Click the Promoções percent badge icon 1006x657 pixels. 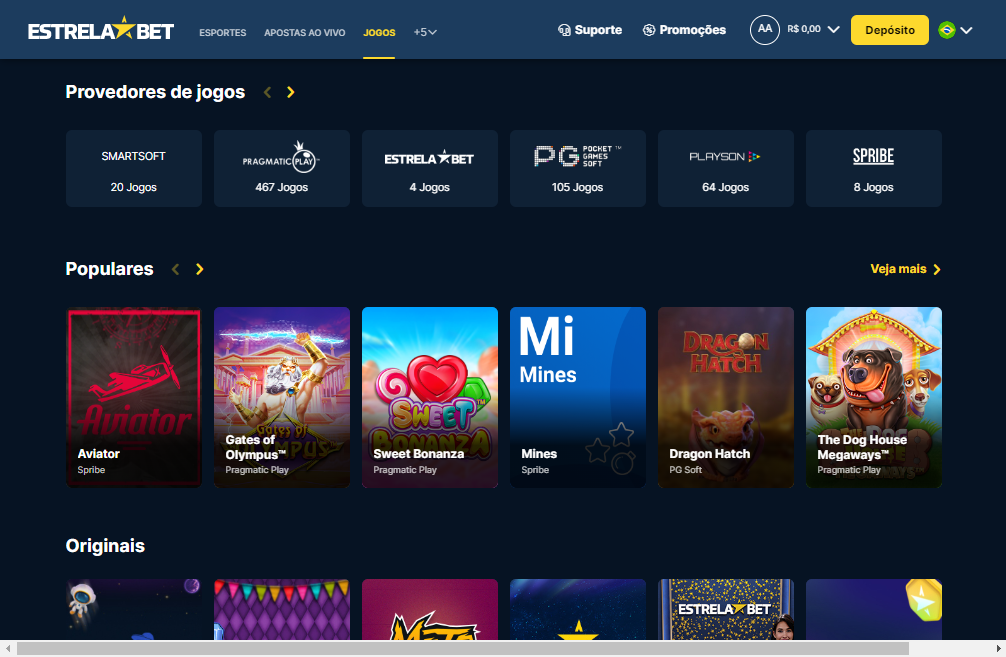point(649,30)
